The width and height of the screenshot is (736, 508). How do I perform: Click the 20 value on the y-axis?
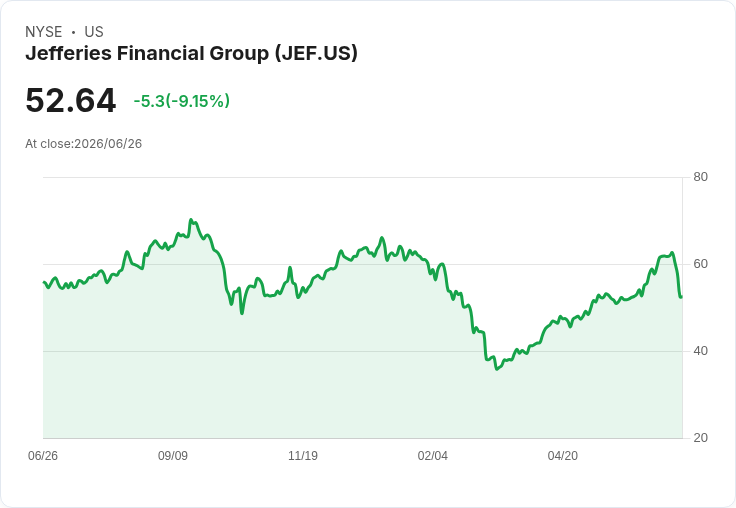[700, 438]
